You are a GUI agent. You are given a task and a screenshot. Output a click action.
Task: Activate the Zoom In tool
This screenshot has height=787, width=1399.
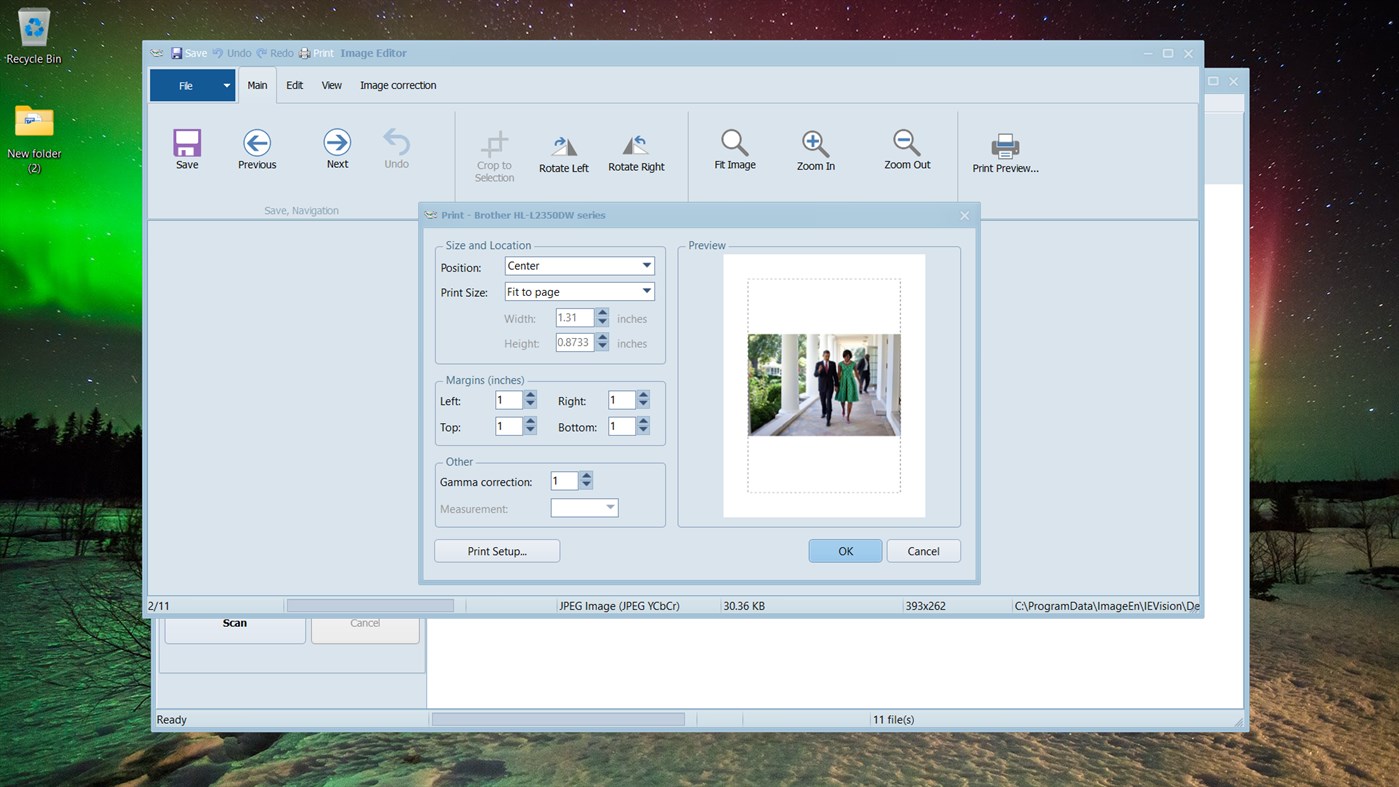click(x=815, y=150)
